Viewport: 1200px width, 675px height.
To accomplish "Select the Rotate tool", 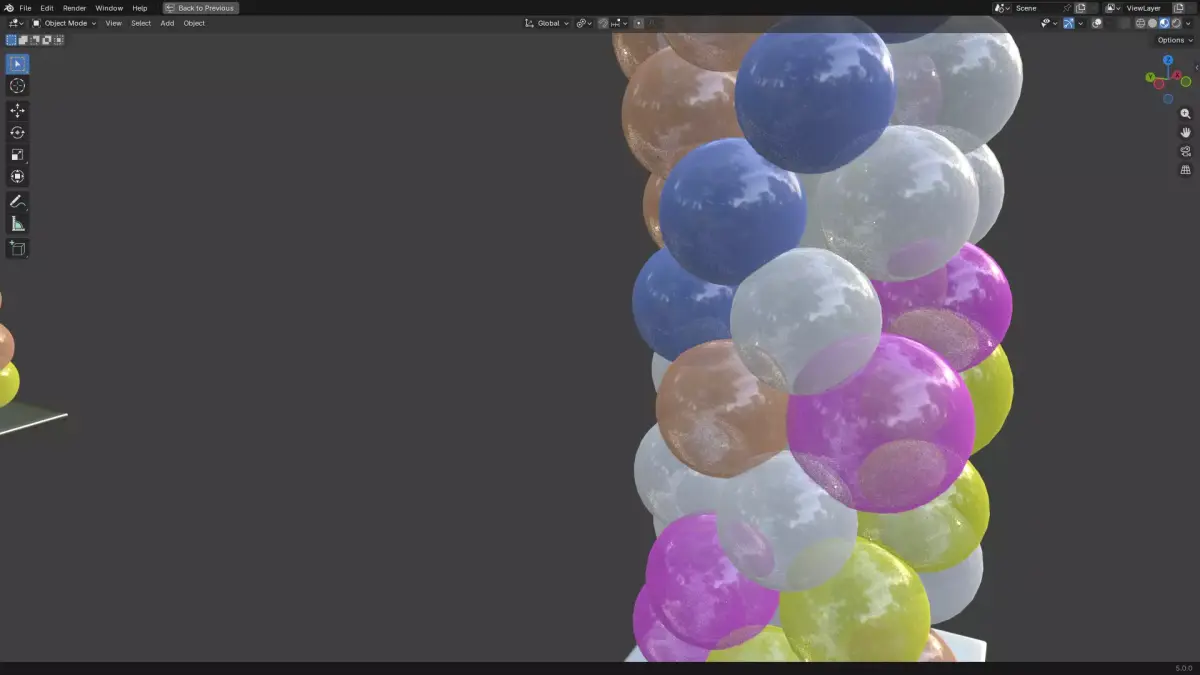I will (x=17, y=132).
